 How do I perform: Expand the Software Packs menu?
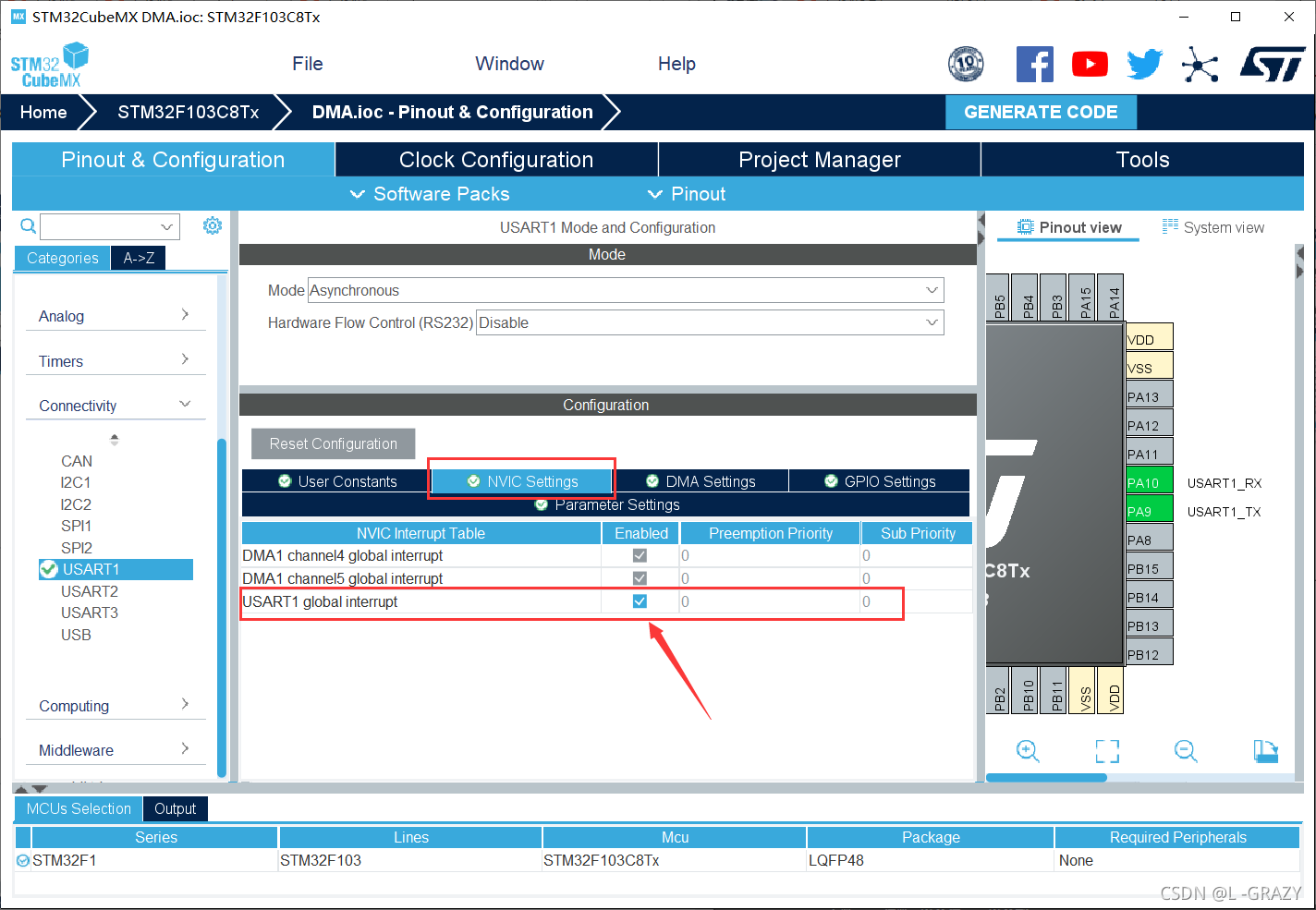(x=430, y=194)
